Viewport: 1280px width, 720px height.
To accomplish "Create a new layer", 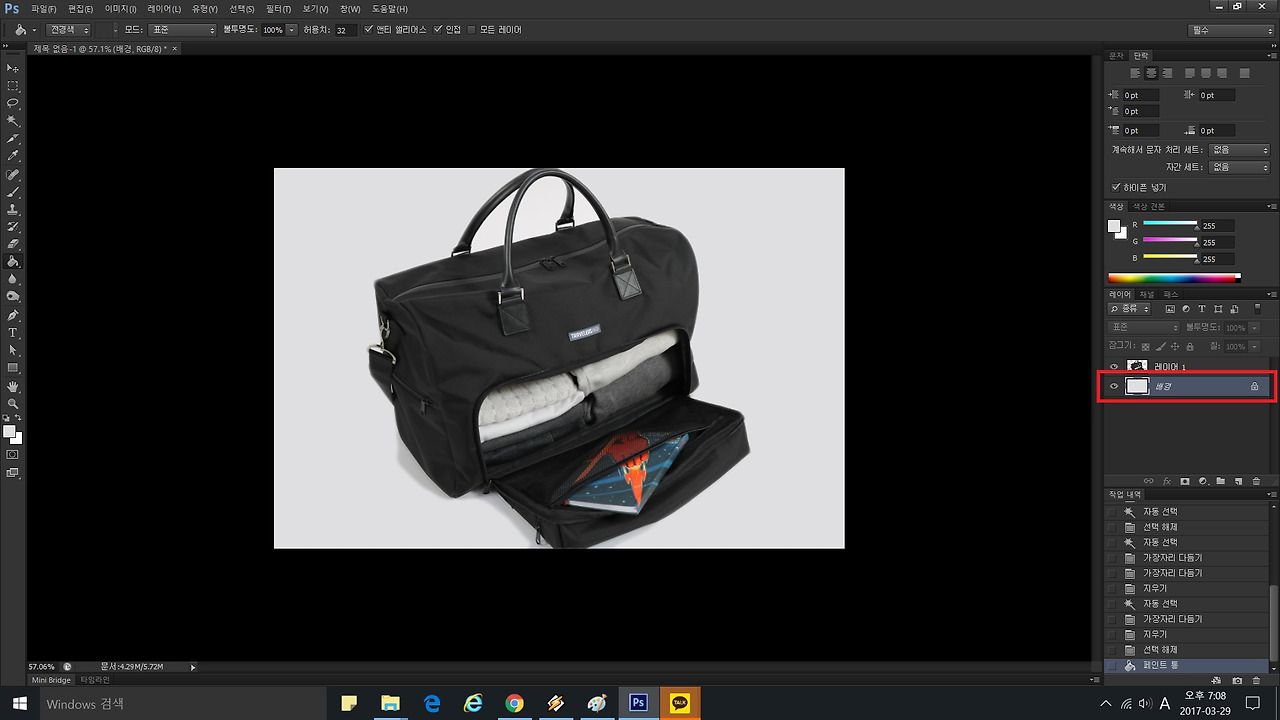I will [x=1238, y=481].
